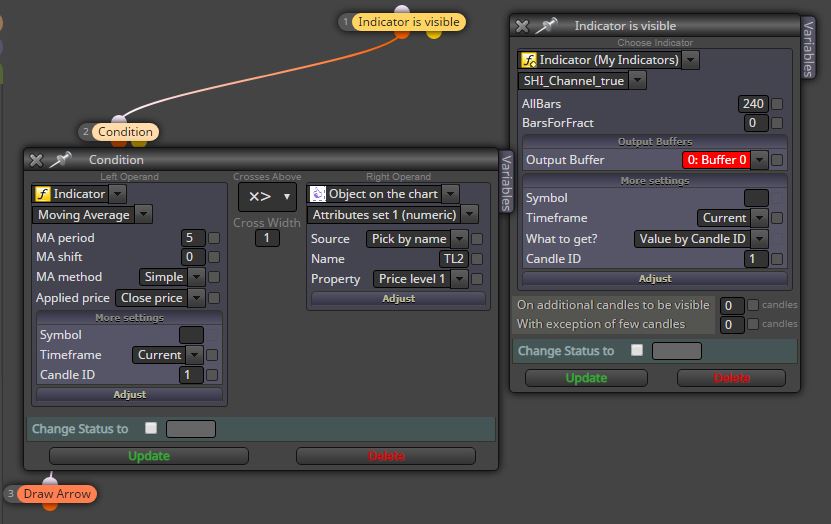Click the yellow output connector under Indicator is visible node
The height and width of the screenshot is (524, 831).
click(434, 35)
